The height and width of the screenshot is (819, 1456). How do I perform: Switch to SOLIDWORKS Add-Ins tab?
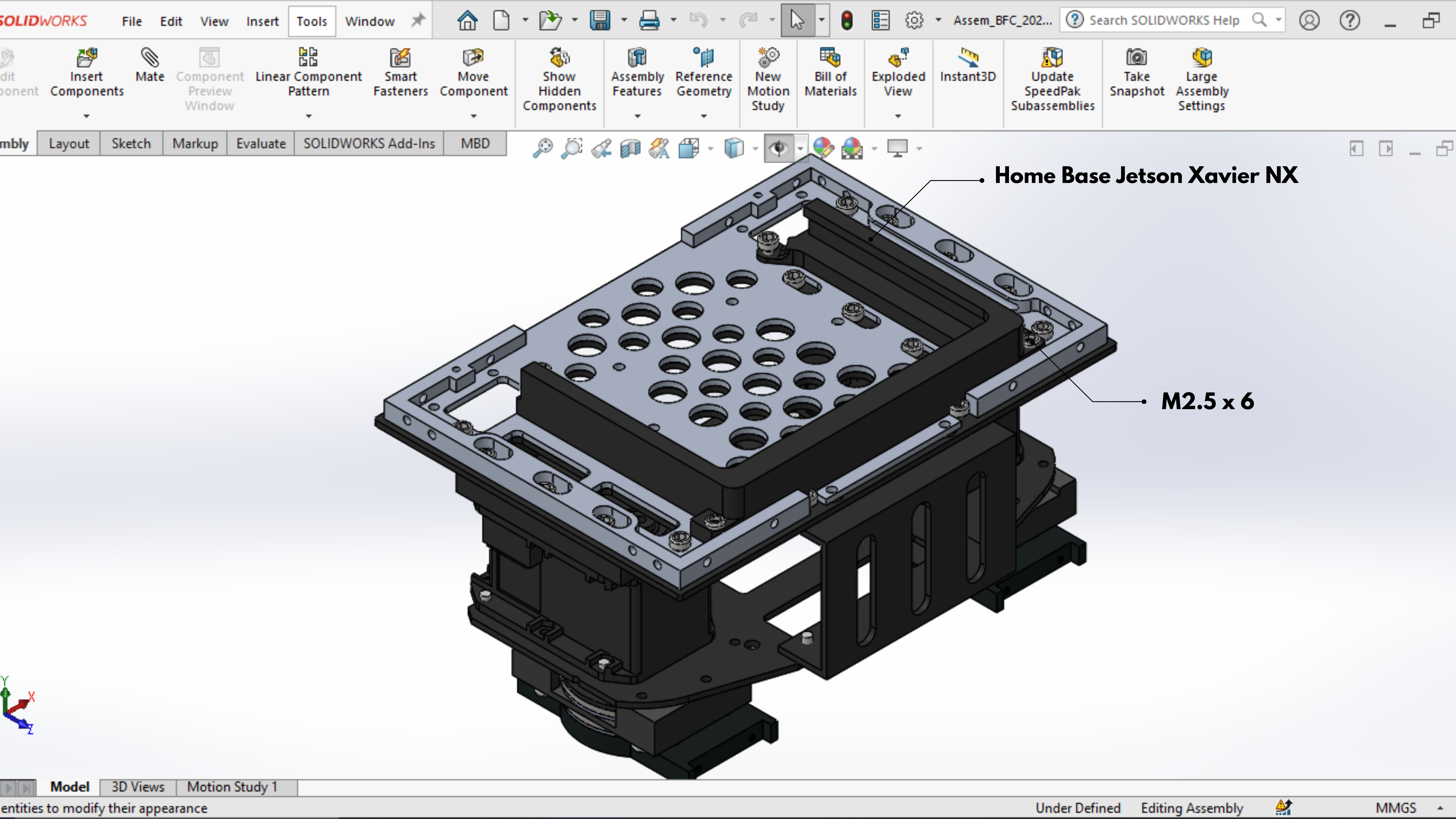(x=369, y=144)
